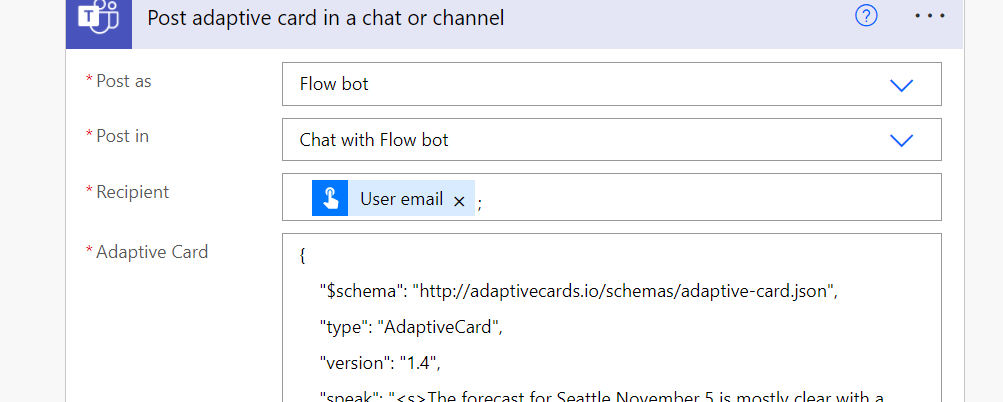Click the 'Recipient' field label
The image size is (1003, 402).
(x=132, y=191)
